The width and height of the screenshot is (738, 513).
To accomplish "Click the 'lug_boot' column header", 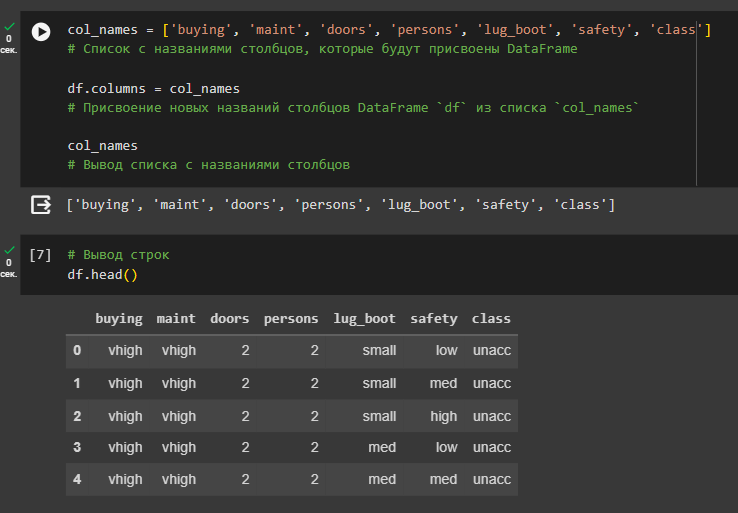I will point(364,319).
